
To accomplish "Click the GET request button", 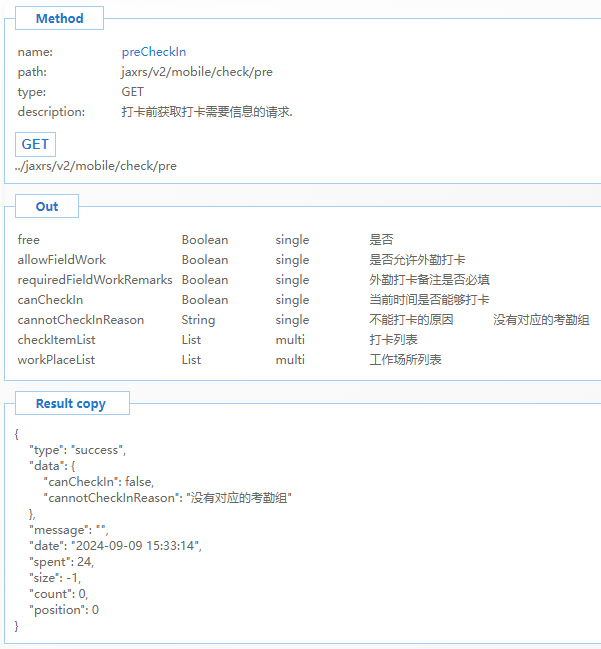I will tap(35, 144).
